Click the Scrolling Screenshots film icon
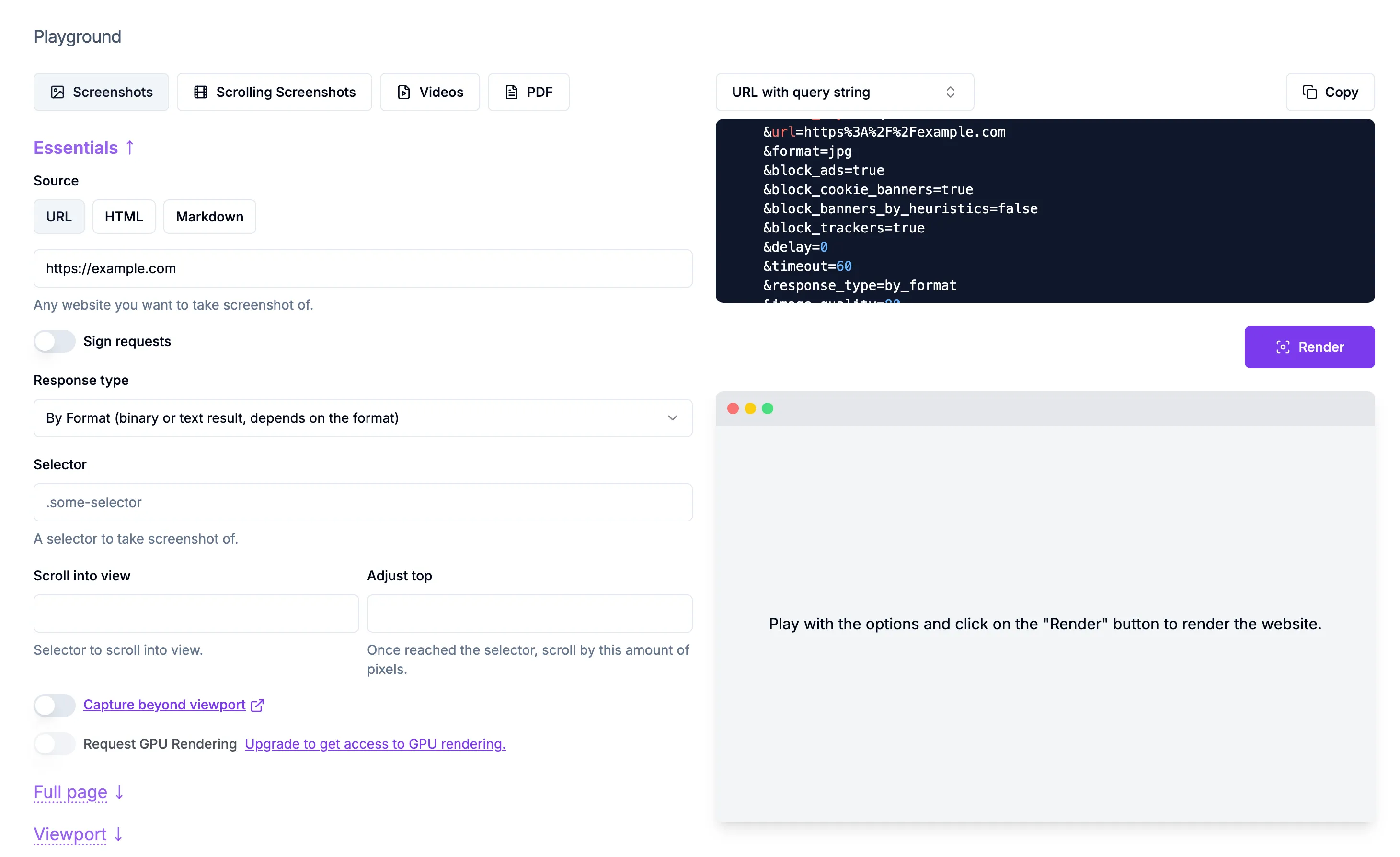Screen dimensions: 1400x857 [201, 92]
